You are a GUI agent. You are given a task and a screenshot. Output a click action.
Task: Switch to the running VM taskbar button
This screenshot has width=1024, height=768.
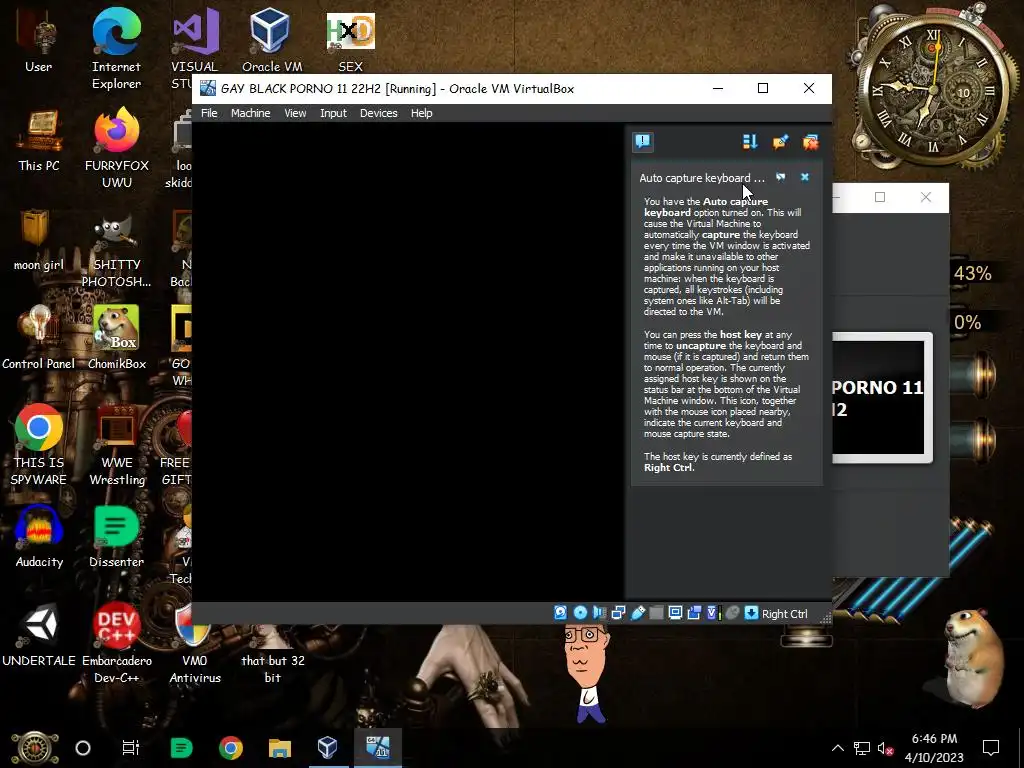coord(377,748)
